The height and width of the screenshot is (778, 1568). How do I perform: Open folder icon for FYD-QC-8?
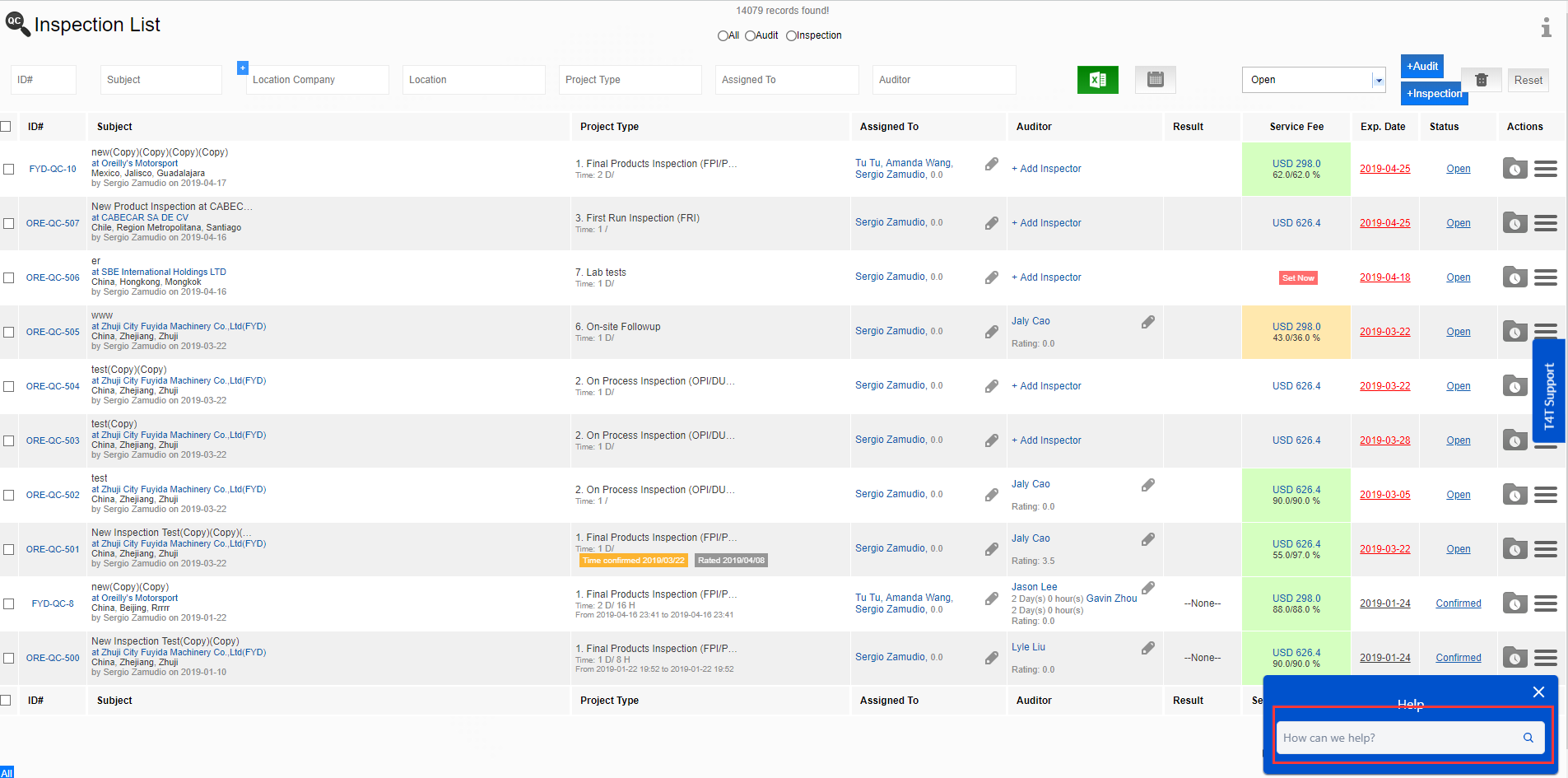[x=1514, y=603]
